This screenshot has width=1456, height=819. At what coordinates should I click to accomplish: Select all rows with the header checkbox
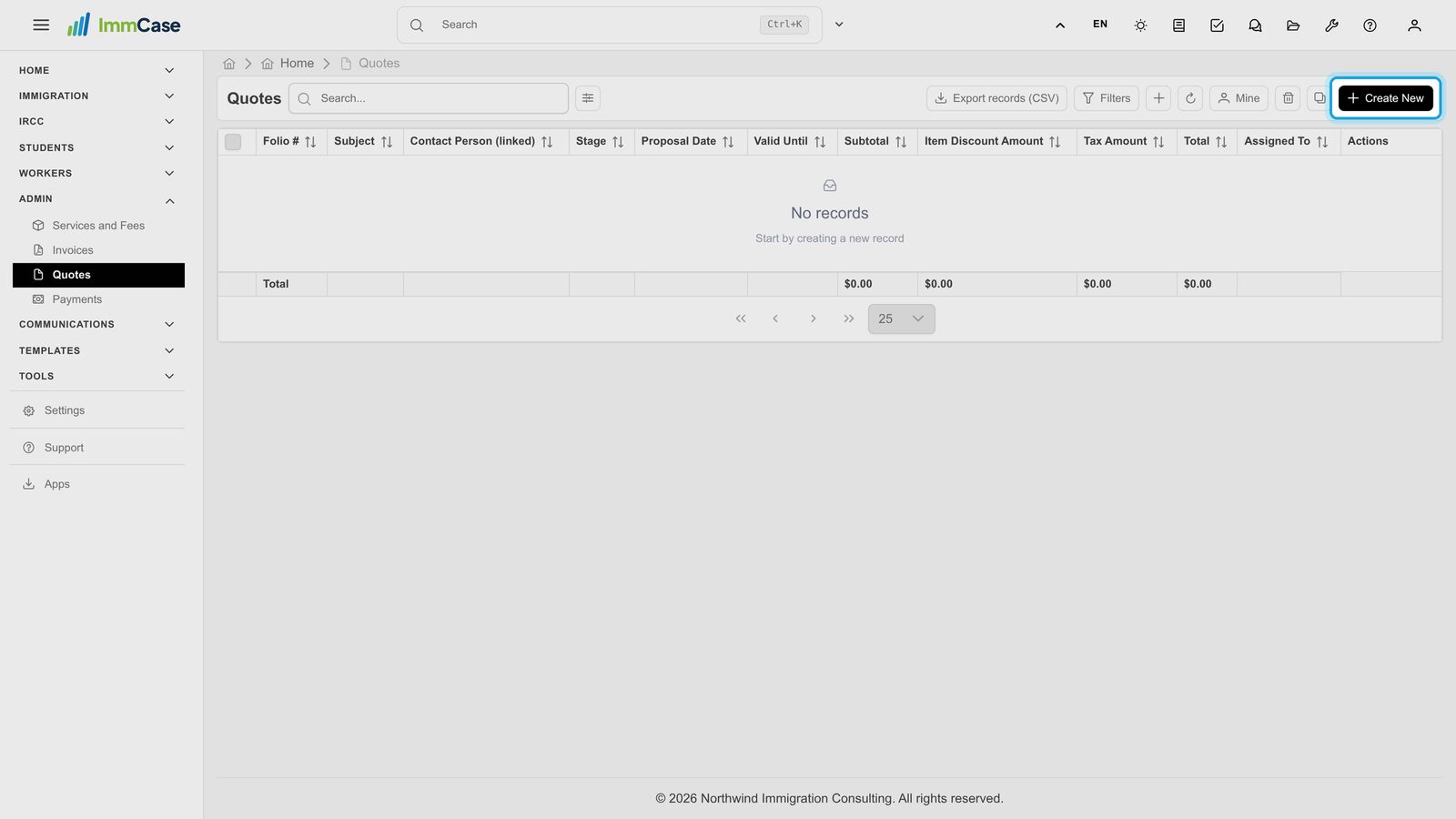(x=233, y=142)
